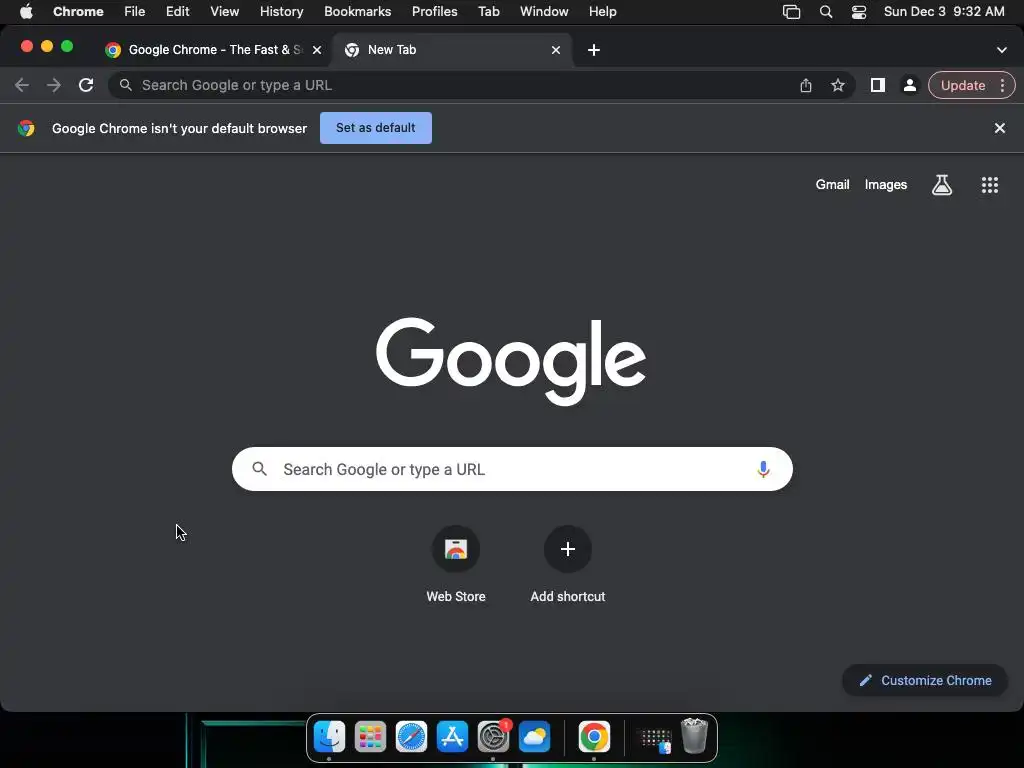The height and width of the screenshot is (768, 1024).
Task: Open the profile avatar menu
Action: 909,85
